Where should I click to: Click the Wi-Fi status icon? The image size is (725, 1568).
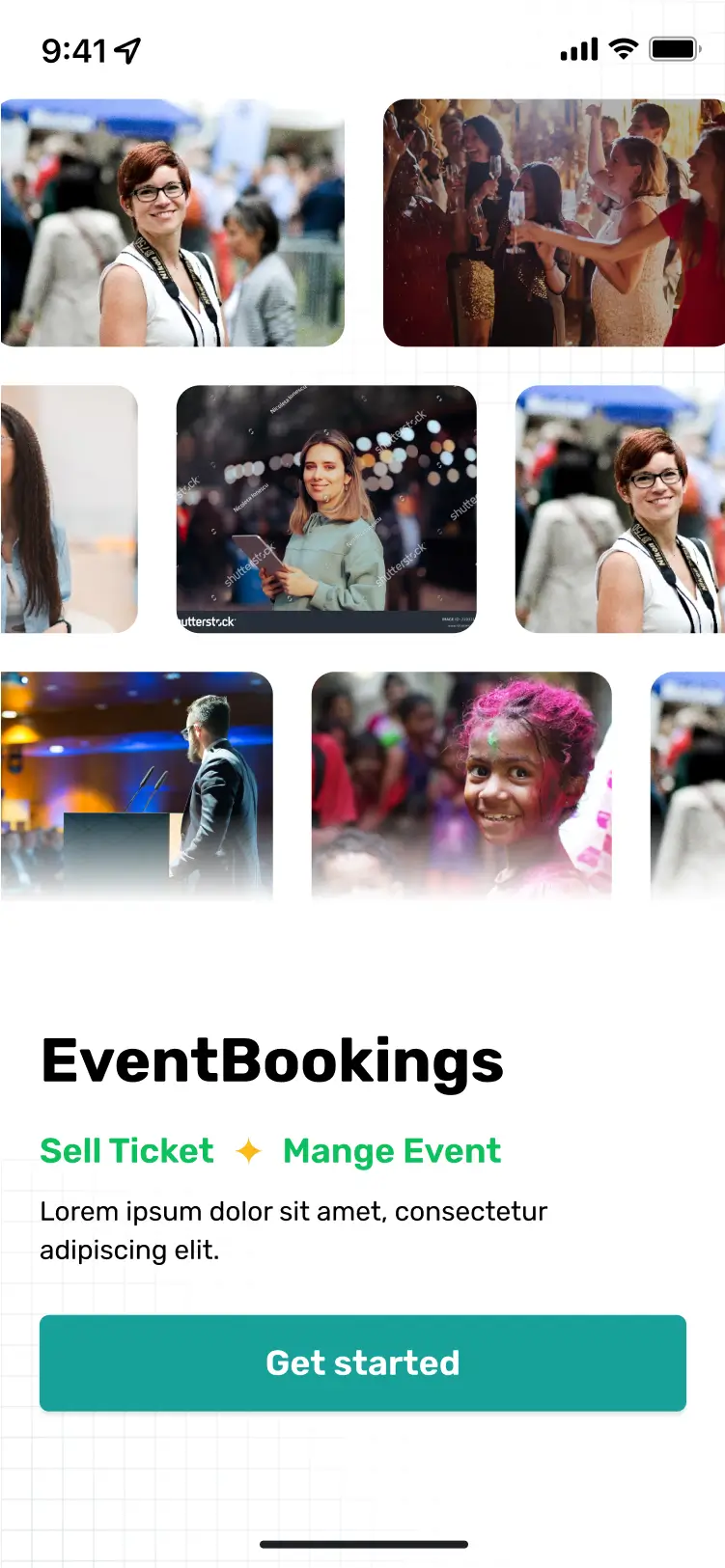[x=625, y=48]
